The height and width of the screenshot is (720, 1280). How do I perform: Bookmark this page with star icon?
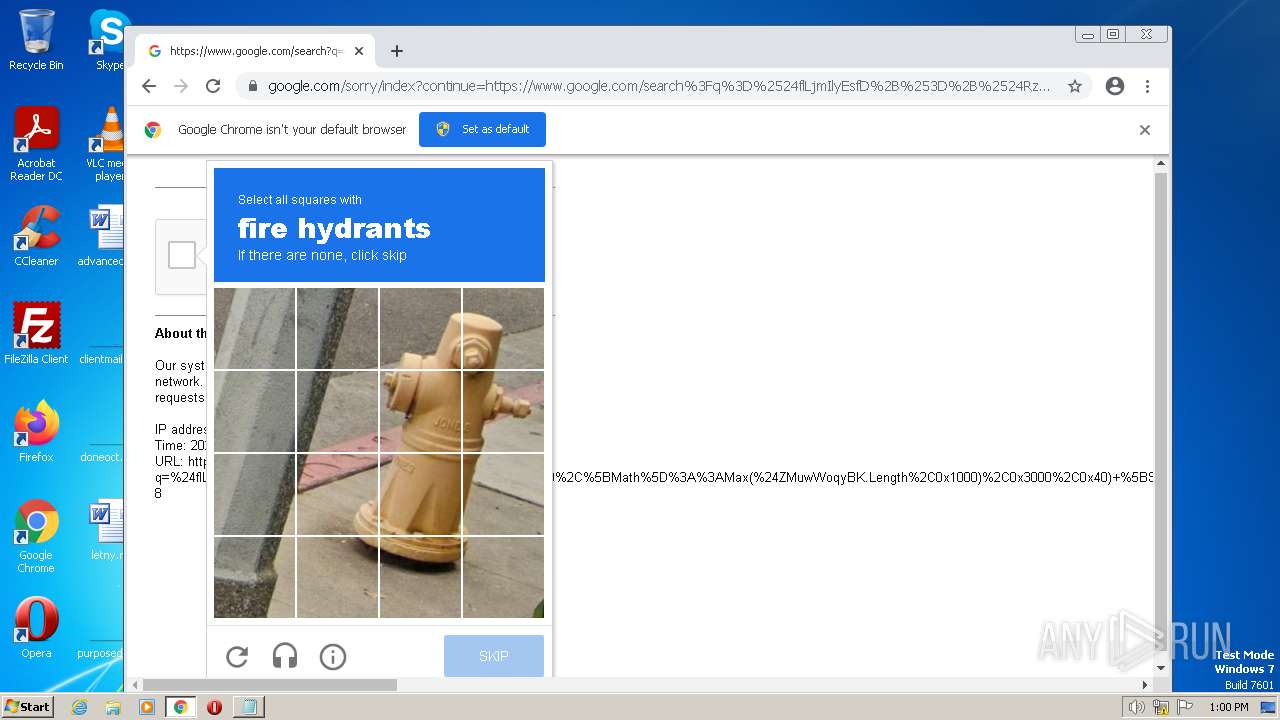[x=1075, y=86]
